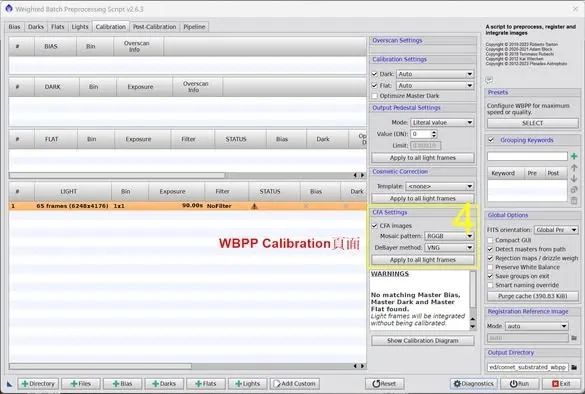Move grouping keyword up with the up arrow
The height and width of the screenshot is (394, 585).
coord(574,168)
